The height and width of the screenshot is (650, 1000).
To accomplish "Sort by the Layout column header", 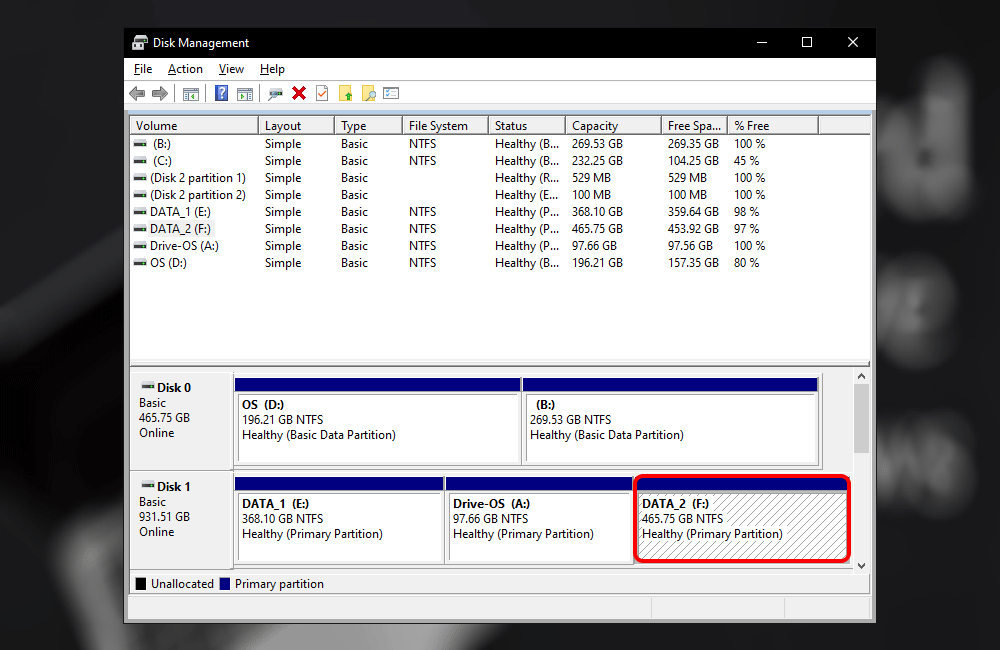I will [x=297, y=126].
